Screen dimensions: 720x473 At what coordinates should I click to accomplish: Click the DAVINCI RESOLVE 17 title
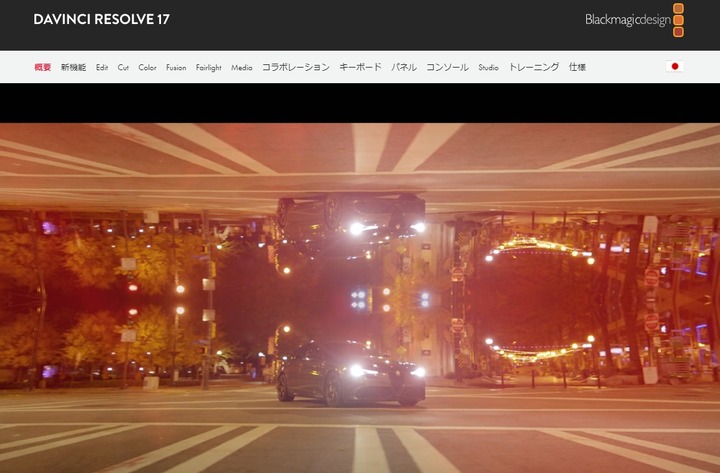pos(101,19)
